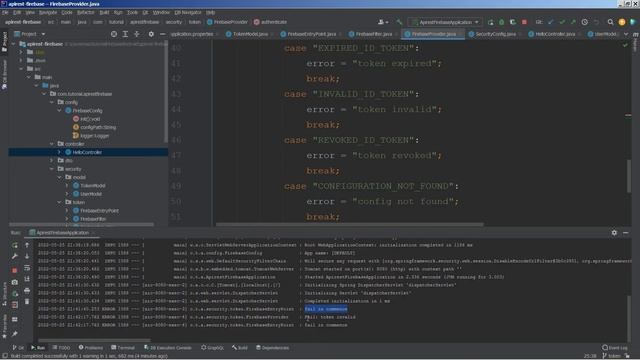Click the red Stop button in main toolbar
The width and height of the screenshot is (640, 360).
click(x=524, y=22)
